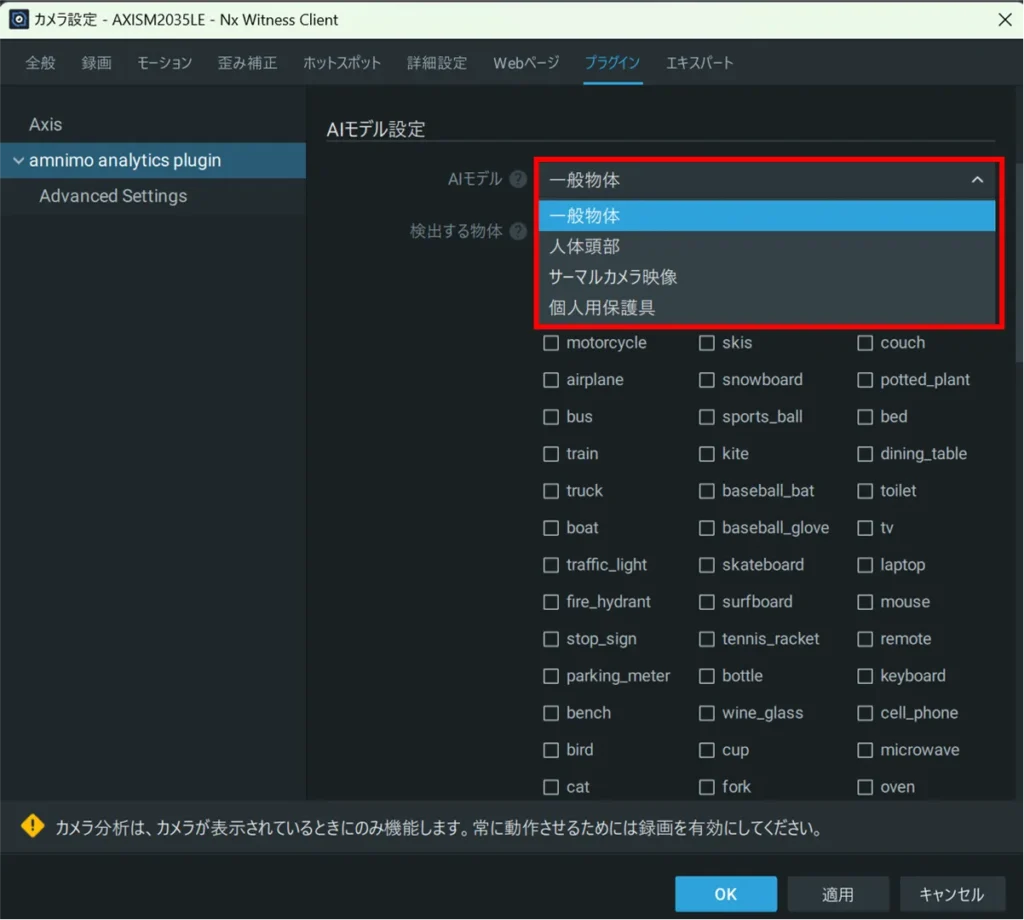Click the yellow warning icon in notice bar

point(33,826)
